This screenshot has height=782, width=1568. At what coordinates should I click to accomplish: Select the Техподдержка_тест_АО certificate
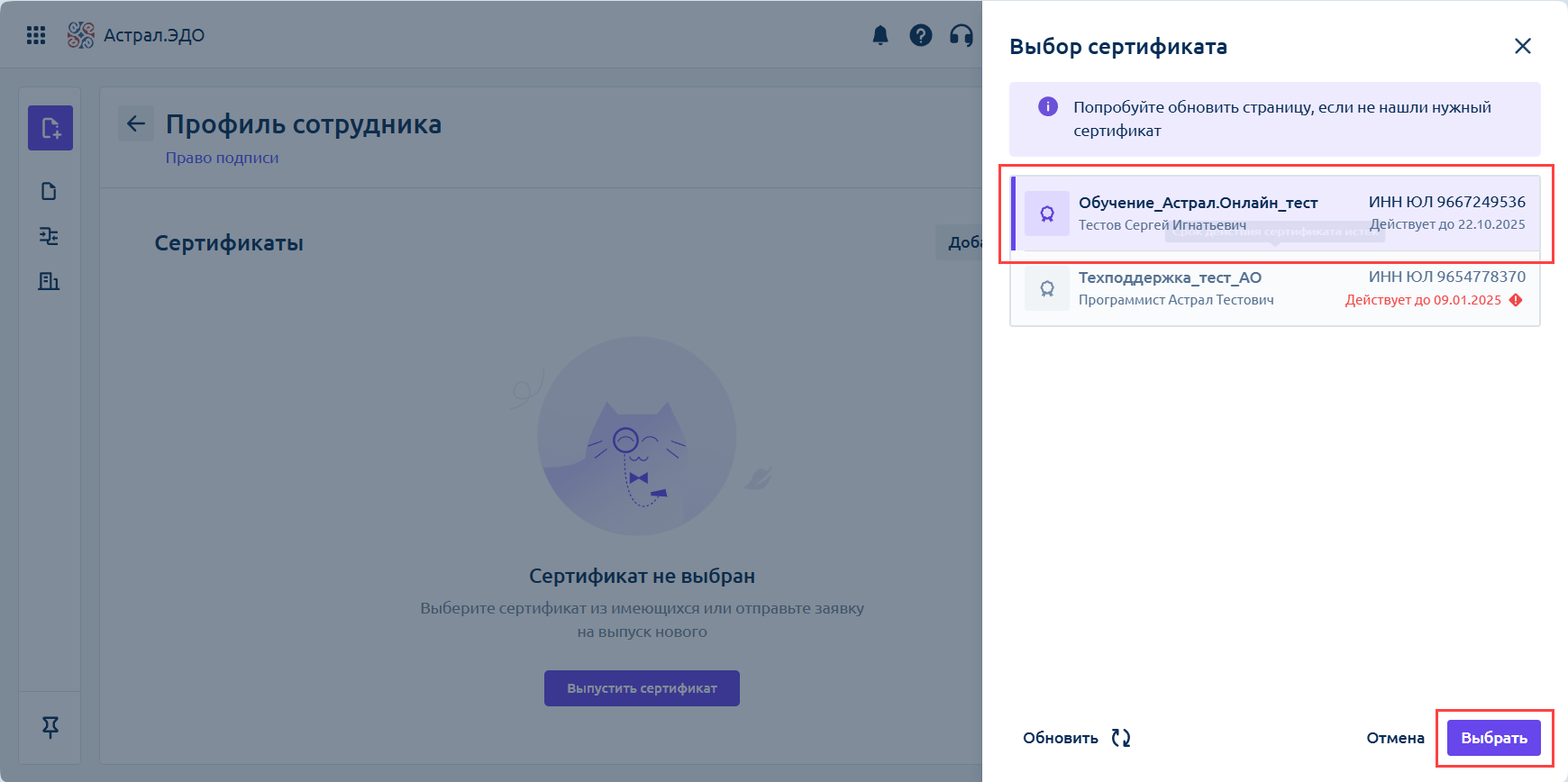click(x=1275, y=288)
